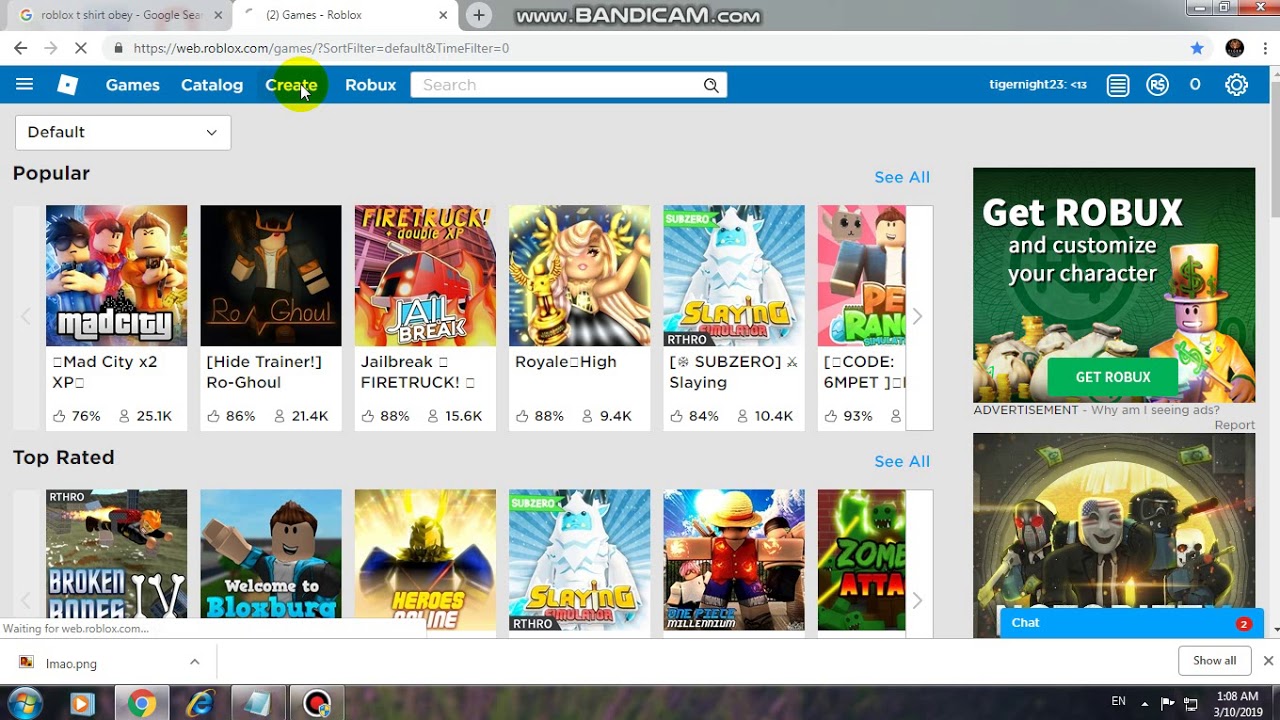Open Mad City game thumbnail
Viewport: 1280px width, 720px height.
116,275
